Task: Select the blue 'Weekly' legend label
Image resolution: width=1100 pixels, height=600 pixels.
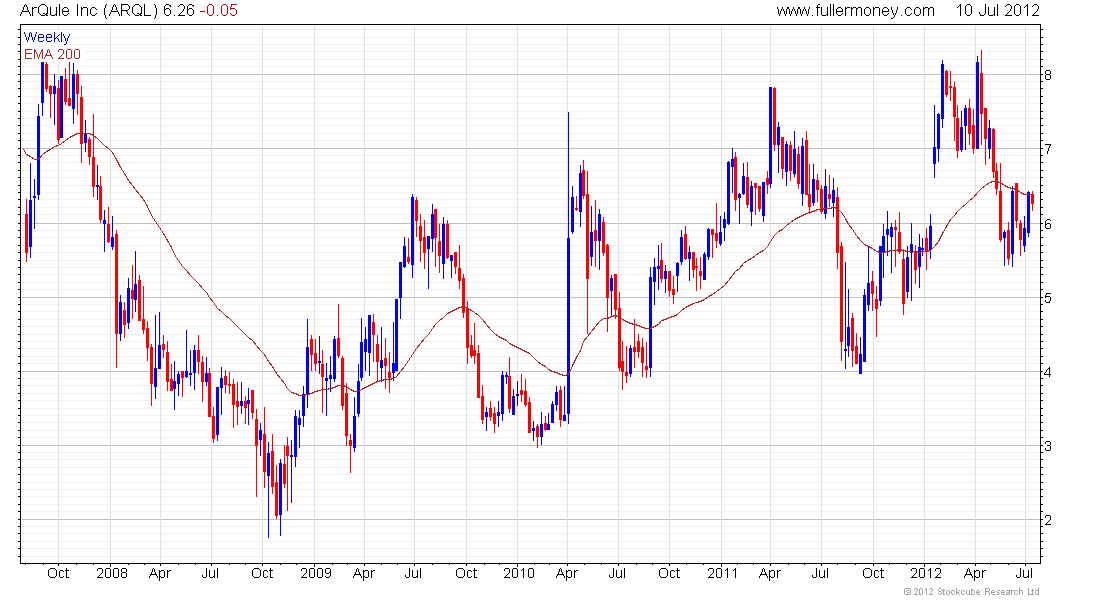Action: pos(47,37)
